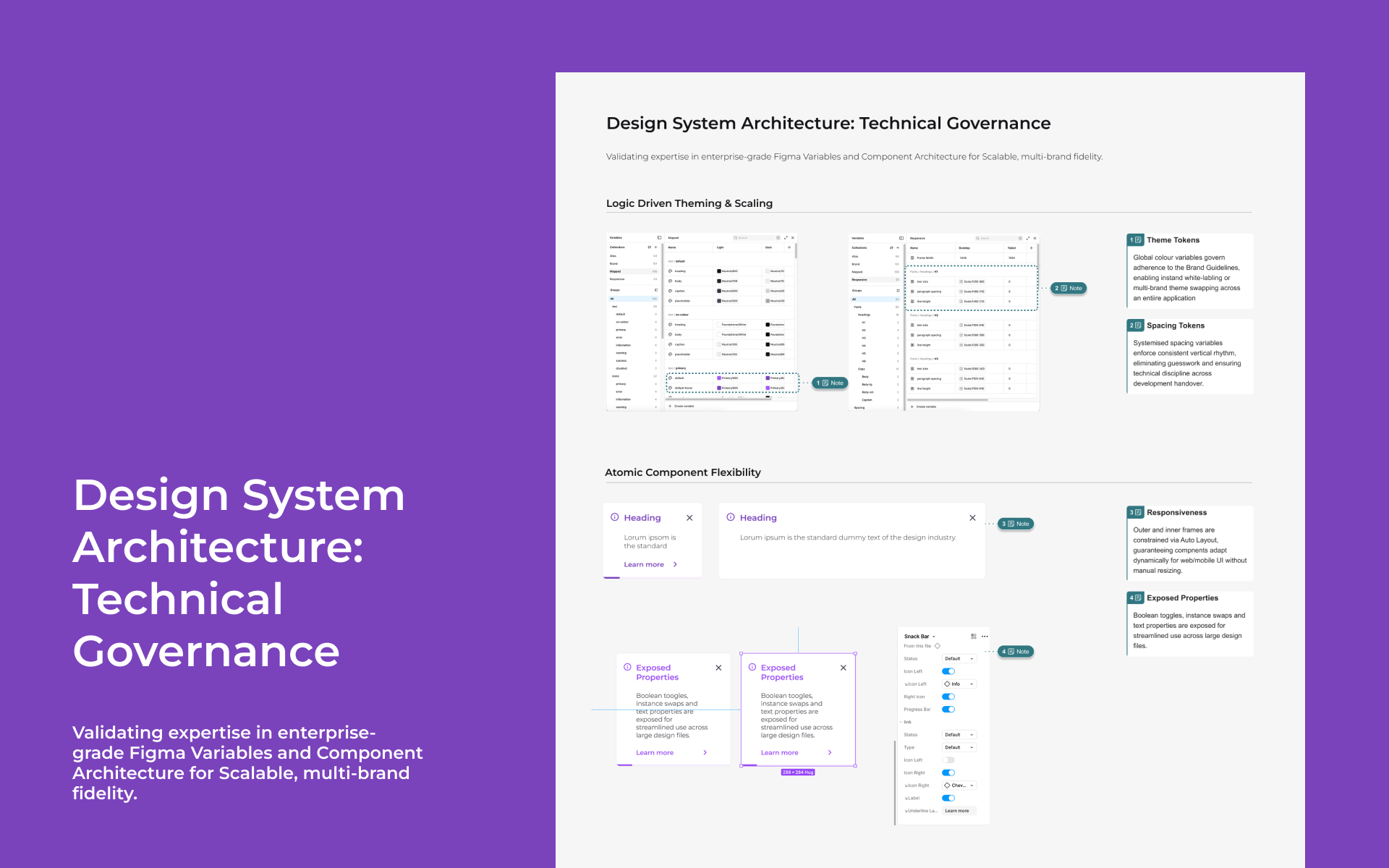Screen dimensions: 1389x868
Task: Toggle the Right Icon switch off
Action: point(948,697)
